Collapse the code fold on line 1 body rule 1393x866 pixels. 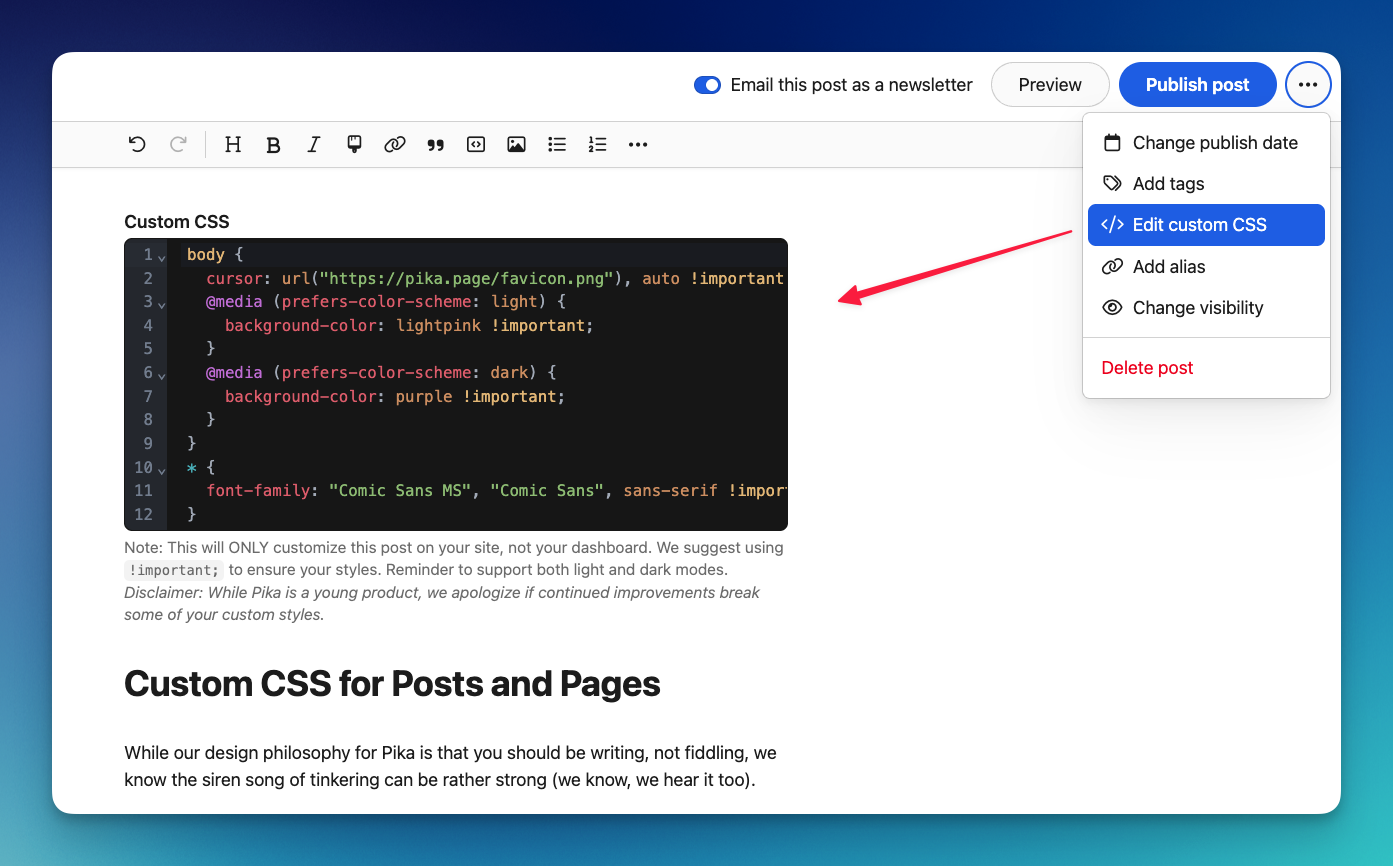point(159,256)
